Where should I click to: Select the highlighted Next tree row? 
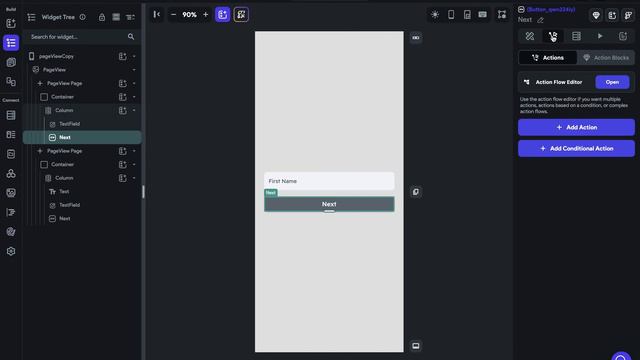pos(82,138)
